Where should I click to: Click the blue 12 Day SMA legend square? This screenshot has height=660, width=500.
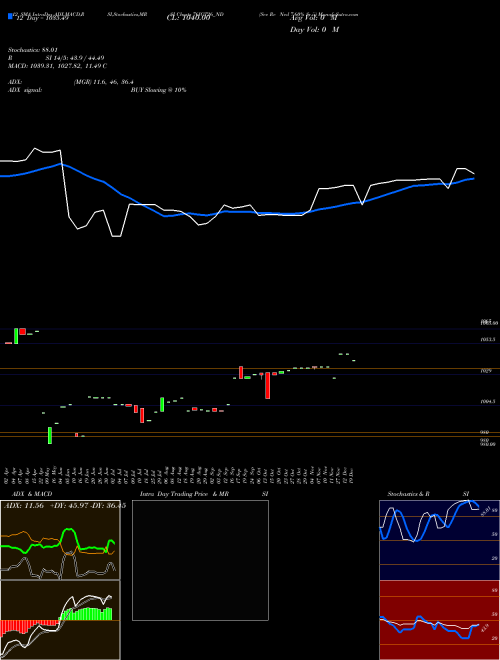tap(10, 16)
